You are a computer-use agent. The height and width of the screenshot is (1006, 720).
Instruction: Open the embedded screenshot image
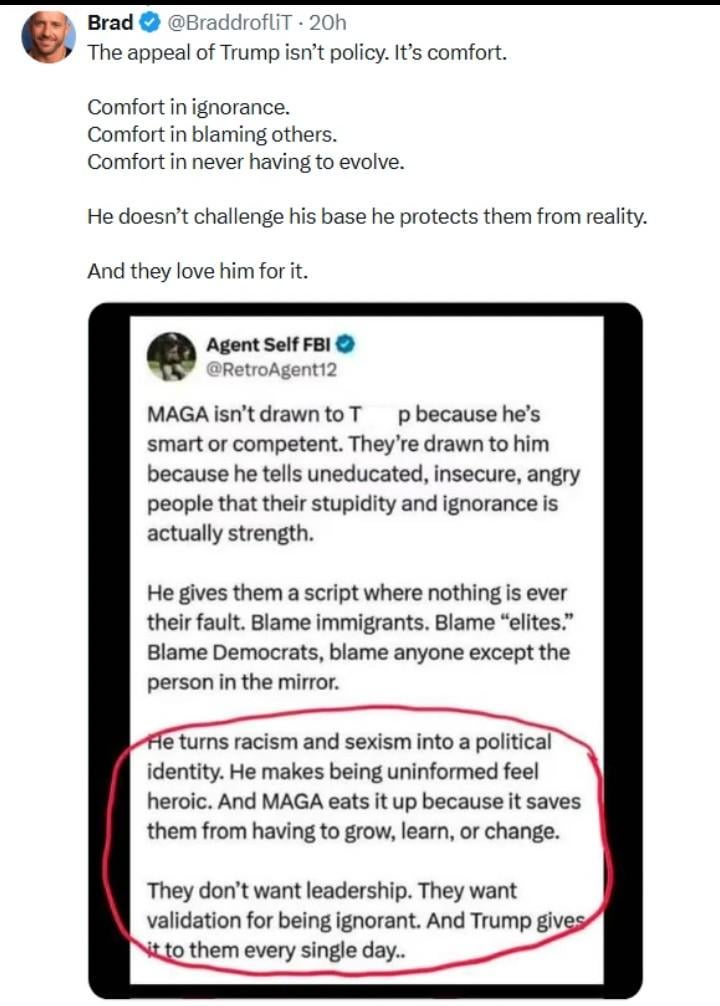[365, 650]
